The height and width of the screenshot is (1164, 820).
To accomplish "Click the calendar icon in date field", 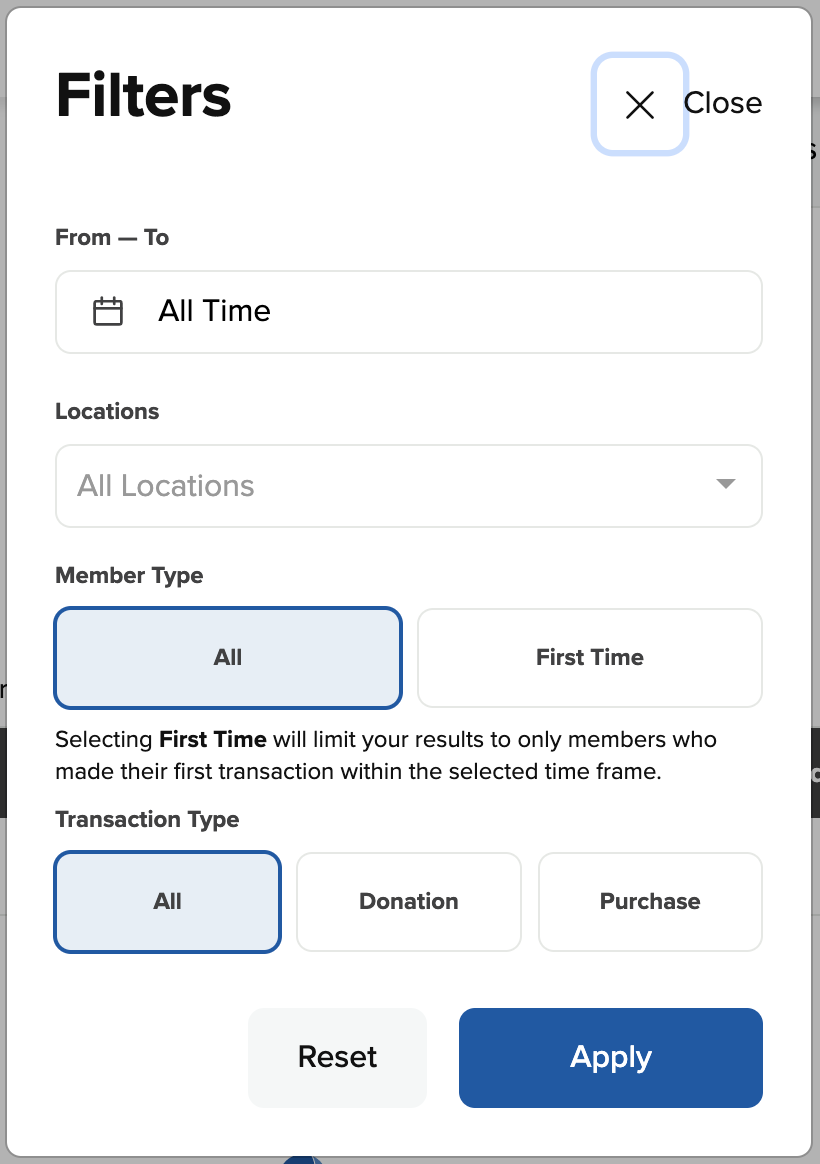I will click(108, 312).
